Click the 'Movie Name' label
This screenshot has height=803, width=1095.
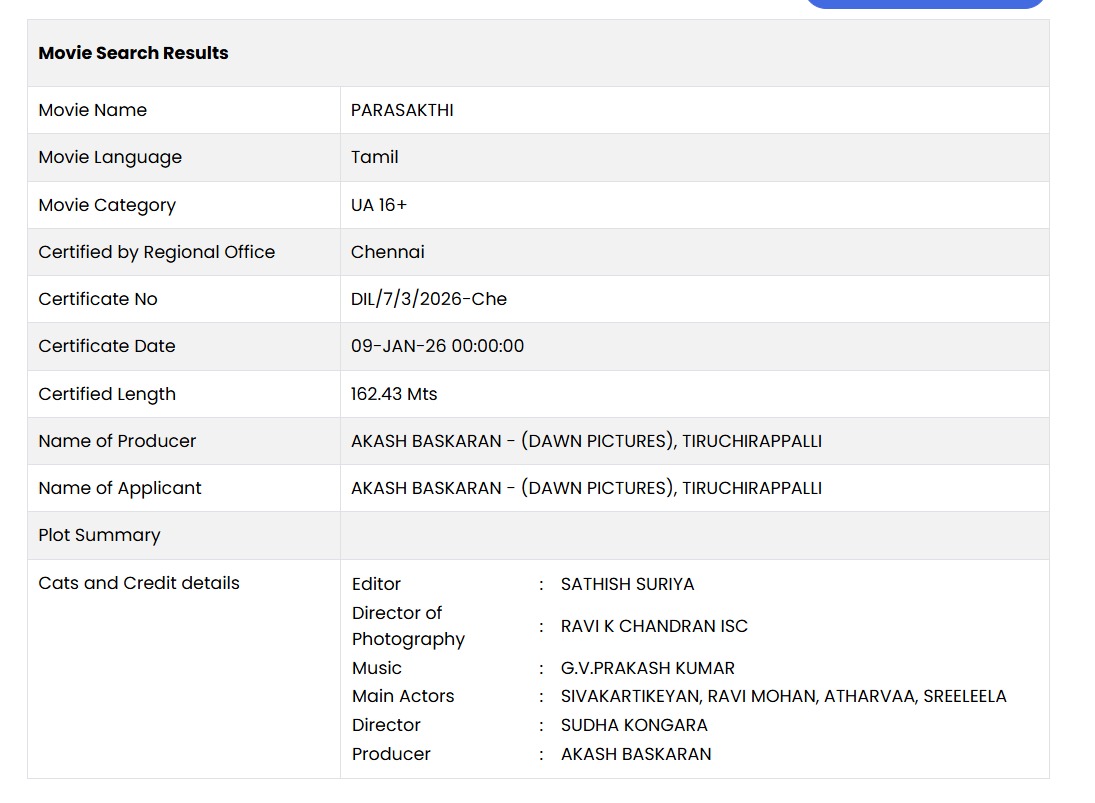click(x=93, y=110)
